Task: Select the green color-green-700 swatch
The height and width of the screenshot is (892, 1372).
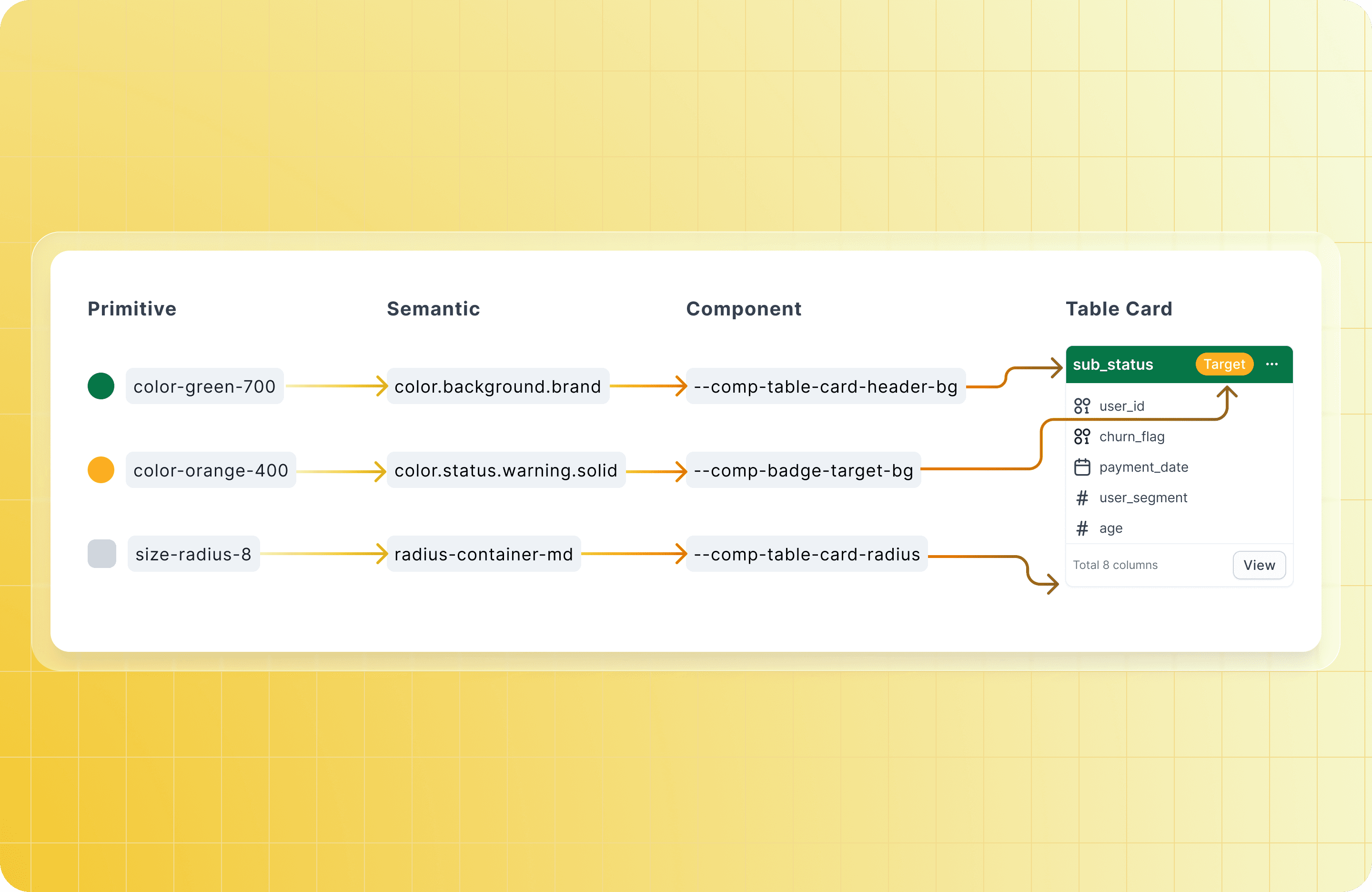Action: click(101, 386)
